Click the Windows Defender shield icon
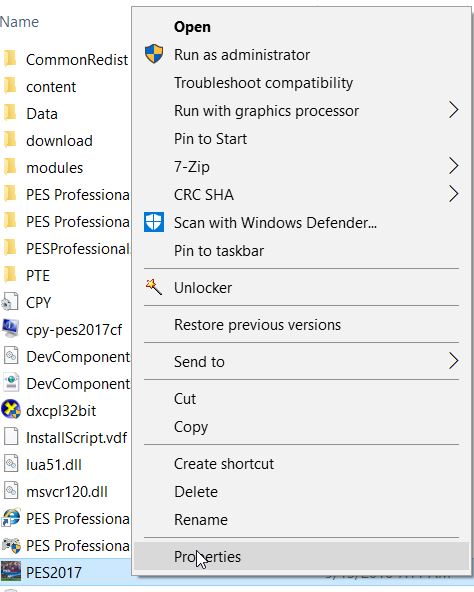474x592 pixels. click(154, 222)
